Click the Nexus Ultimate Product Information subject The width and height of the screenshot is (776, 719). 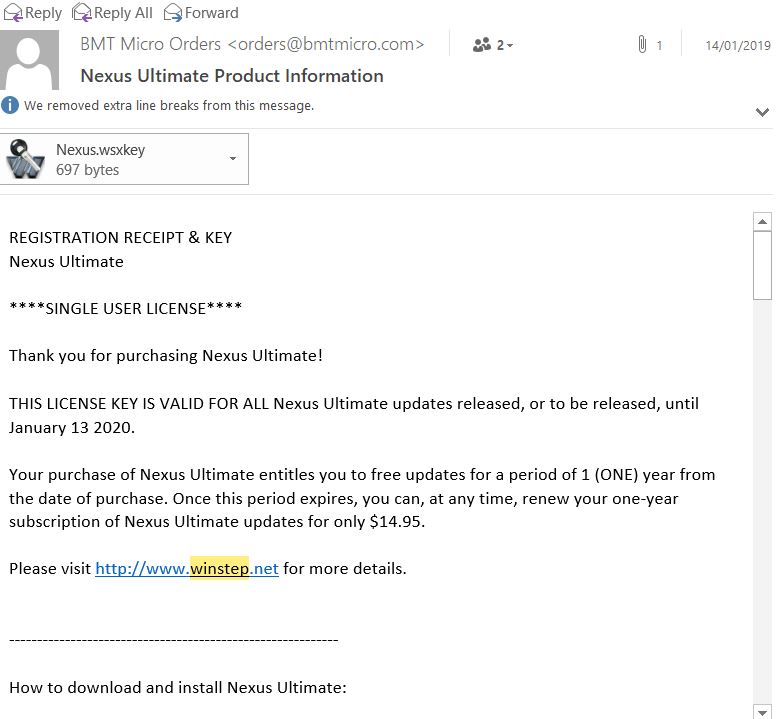point(232,76)
